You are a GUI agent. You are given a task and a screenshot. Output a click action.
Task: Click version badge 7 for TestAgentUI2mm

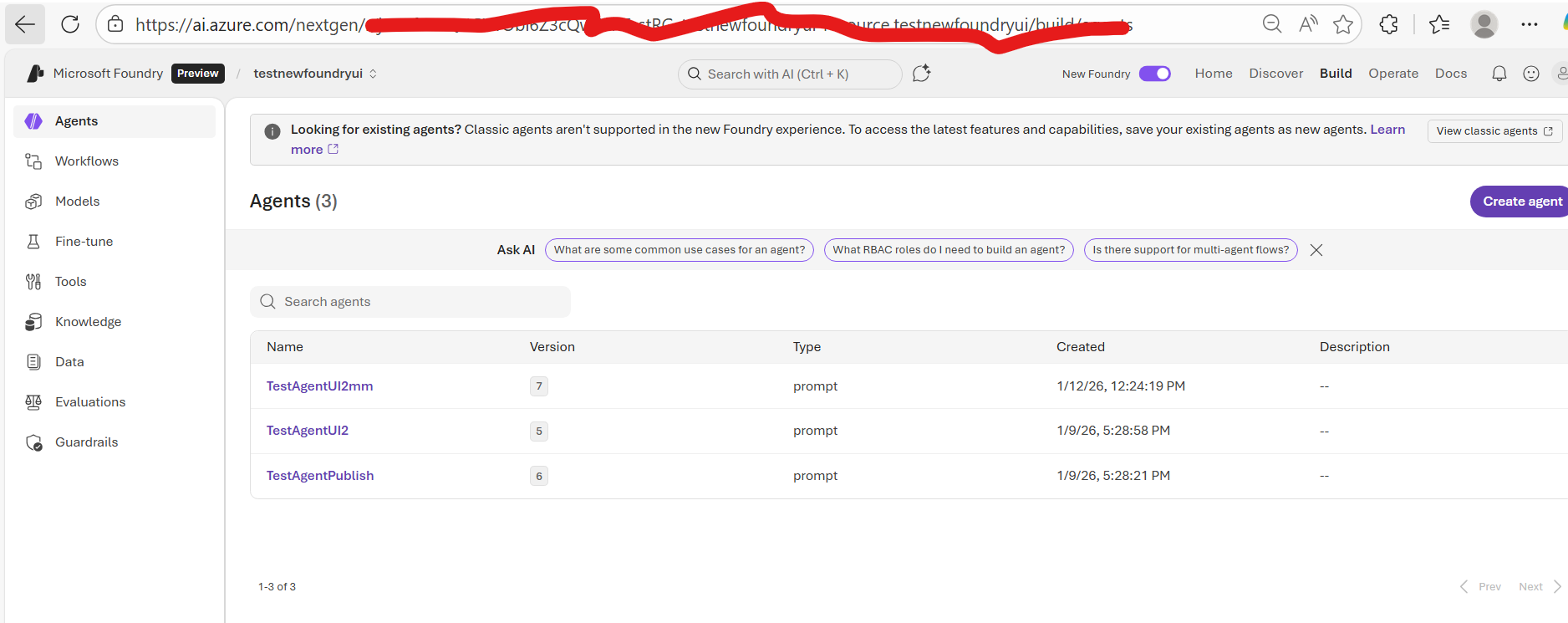coord(539,386)
